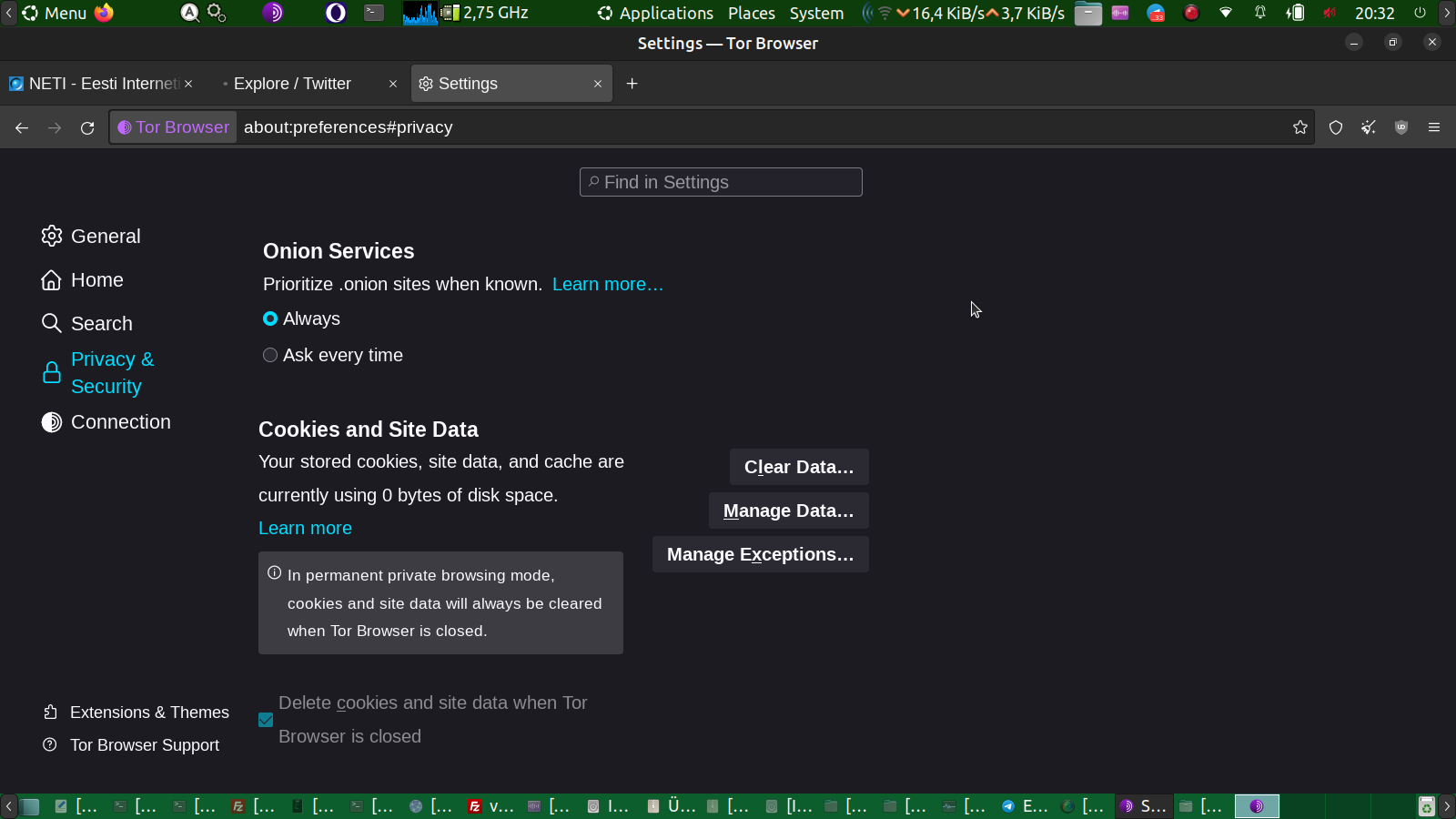Click the Search magnifier icon in sidebar
Image resolution: width=1456 pixels, height=819 pixels.
coord(52,323)
